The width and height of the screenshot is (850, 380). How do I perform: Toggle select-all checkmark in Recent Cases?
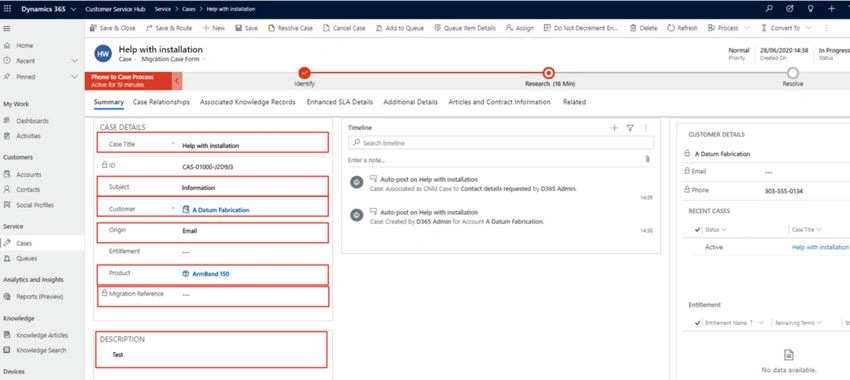click(x=697, y=230)
